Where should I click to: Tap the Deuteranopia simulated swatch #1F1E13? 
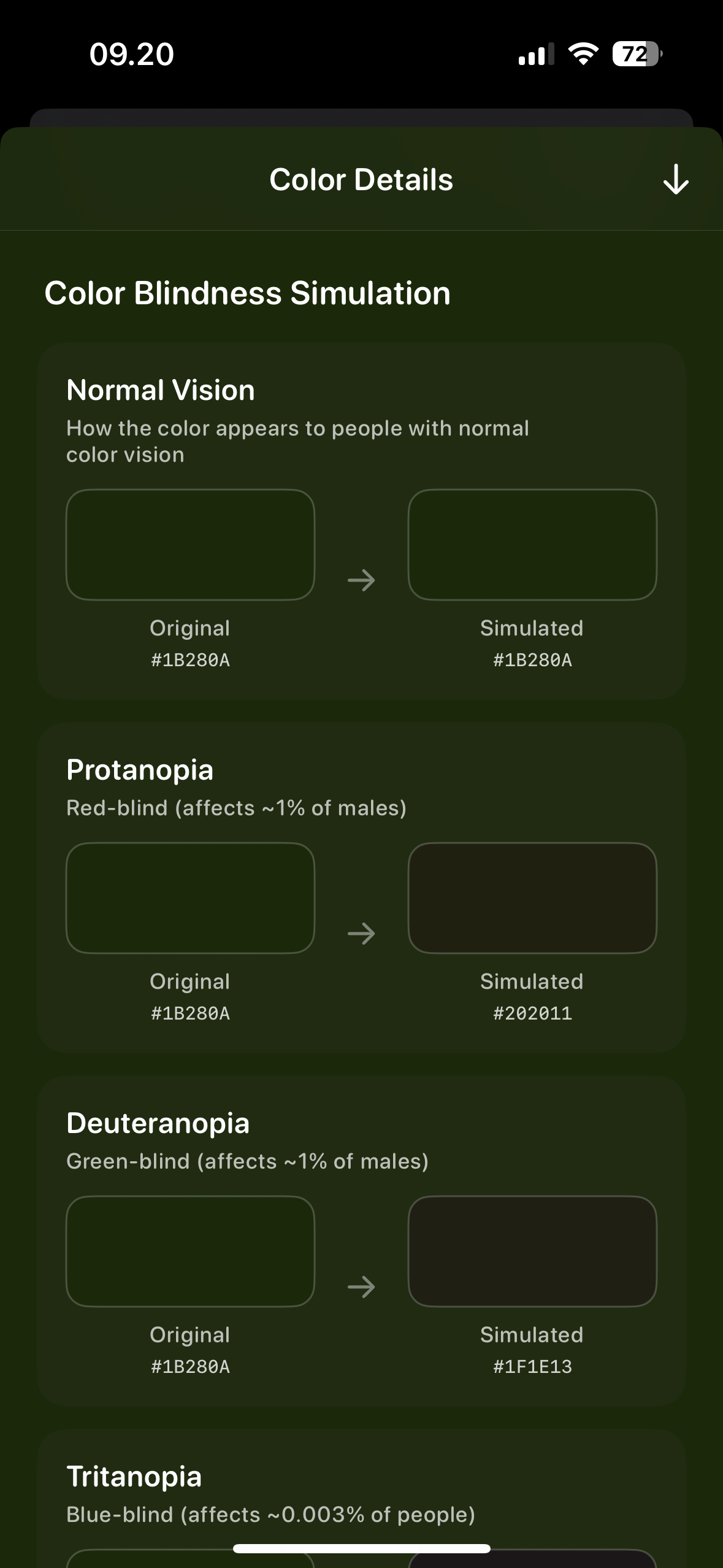pos(532,1251)
